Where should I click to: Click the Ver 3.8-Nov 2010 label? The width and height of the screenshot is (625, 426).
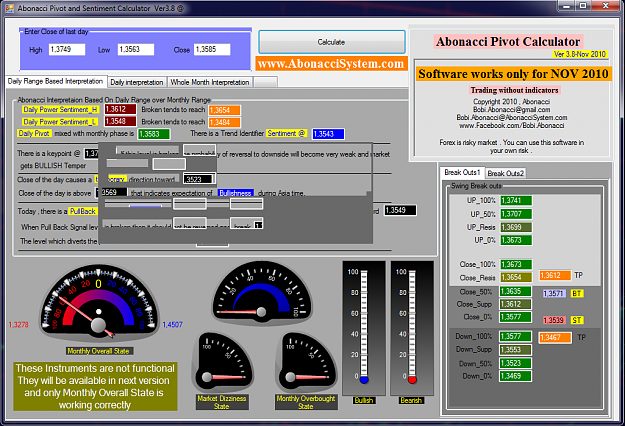click(580, 54)
